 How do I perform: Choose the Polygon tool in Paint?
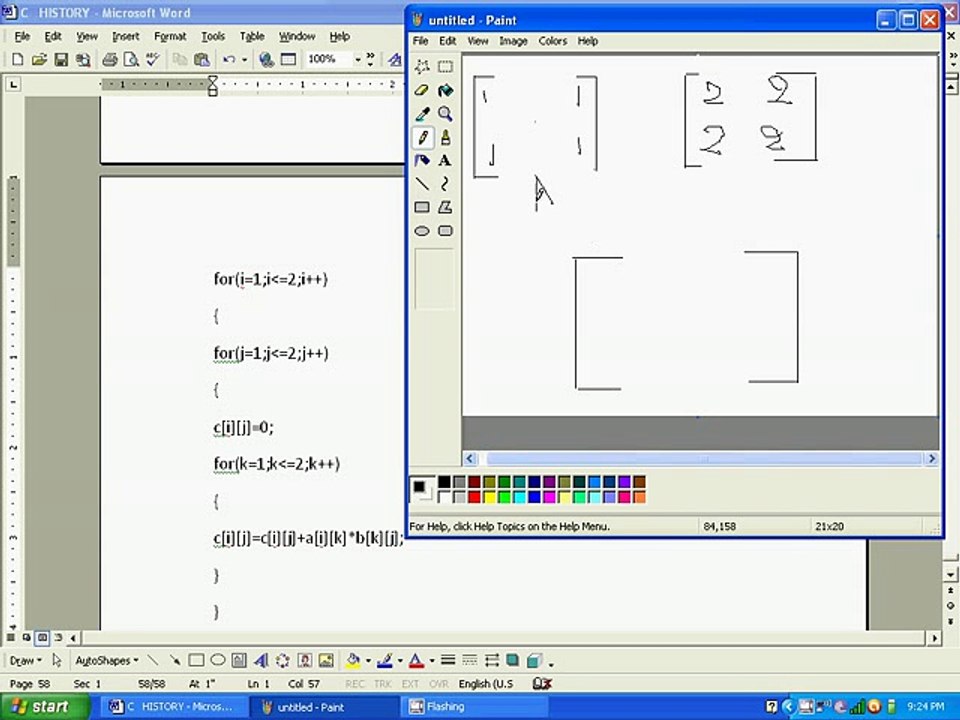(445, 207)
